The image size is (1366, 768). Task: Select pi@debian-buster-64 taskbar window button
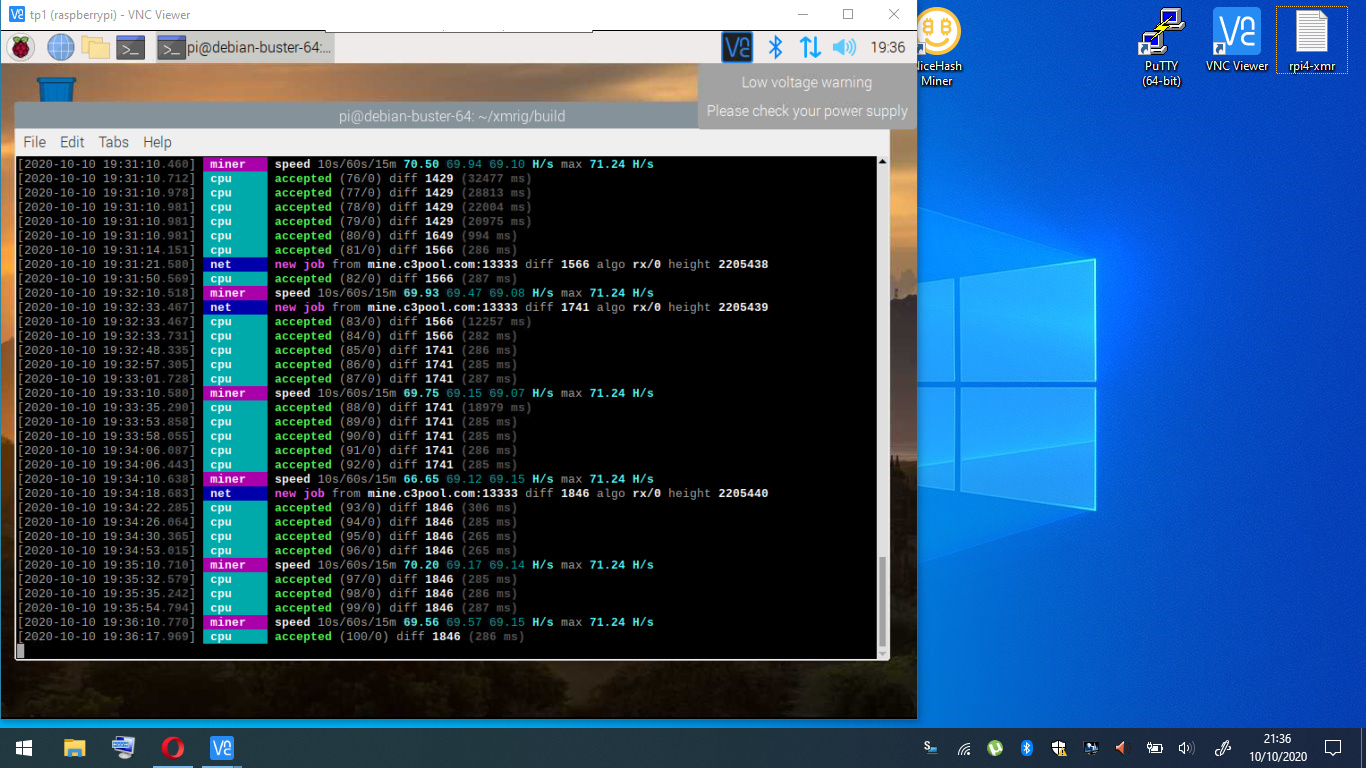coord(245,47)
